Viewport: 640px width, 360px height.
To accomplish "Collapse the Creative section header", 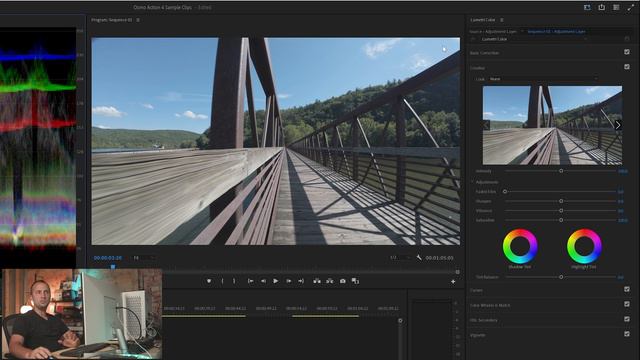I will click(477, 68).
